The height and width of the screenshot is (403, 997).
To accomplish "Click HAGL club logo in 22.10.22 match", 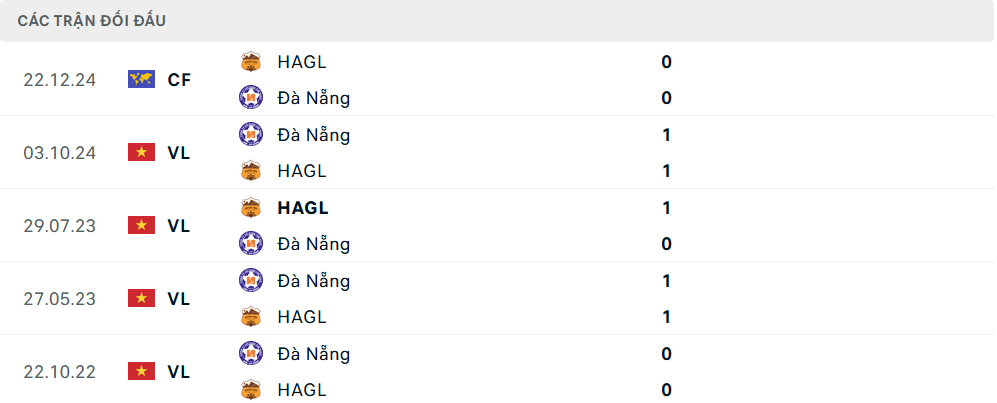I will 251,390.
